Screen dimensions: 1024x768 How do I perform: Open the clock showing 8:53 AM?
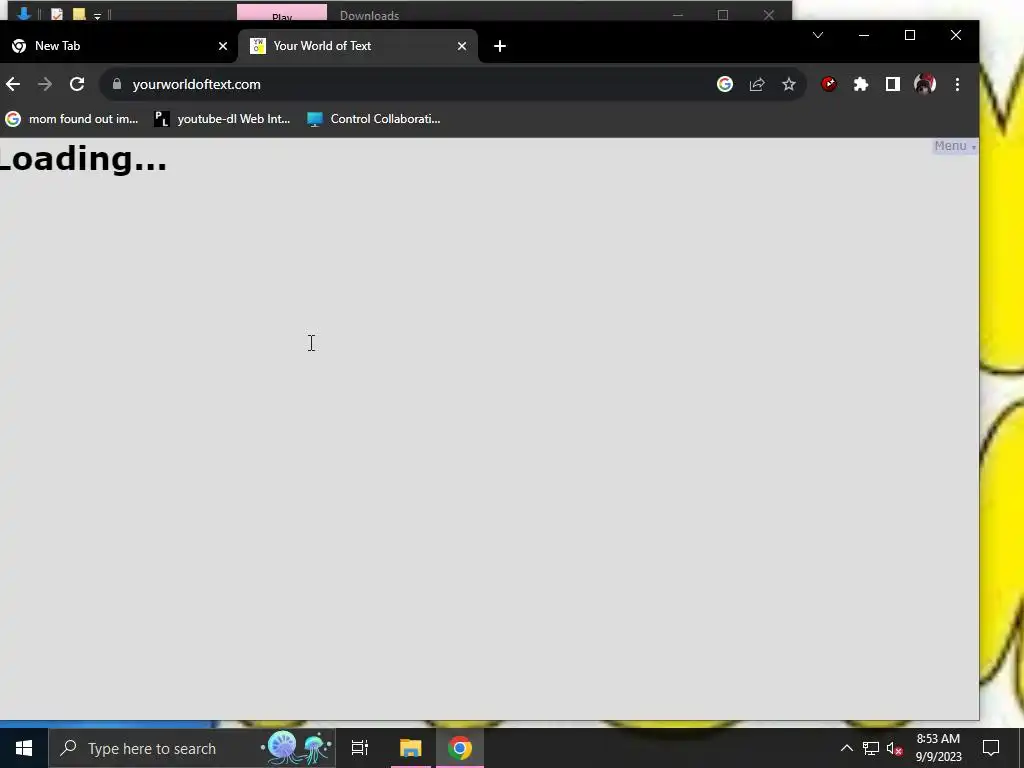click(938, 748)
